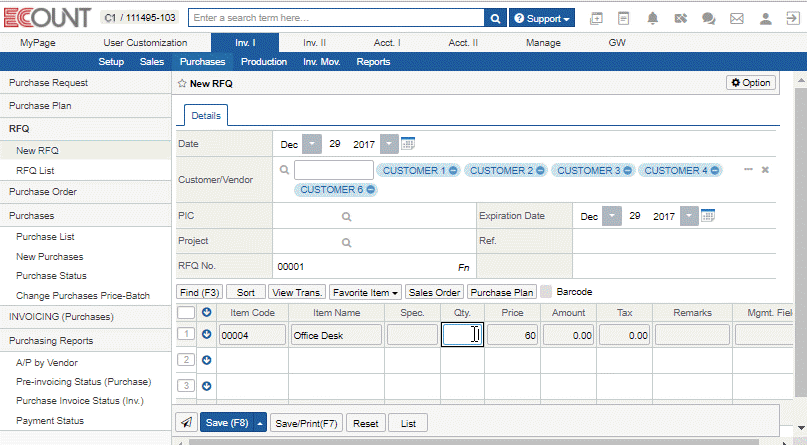The height and width of the screenshot is (445, 807).
Task: Open the Manage module tab
Action: 543,43
